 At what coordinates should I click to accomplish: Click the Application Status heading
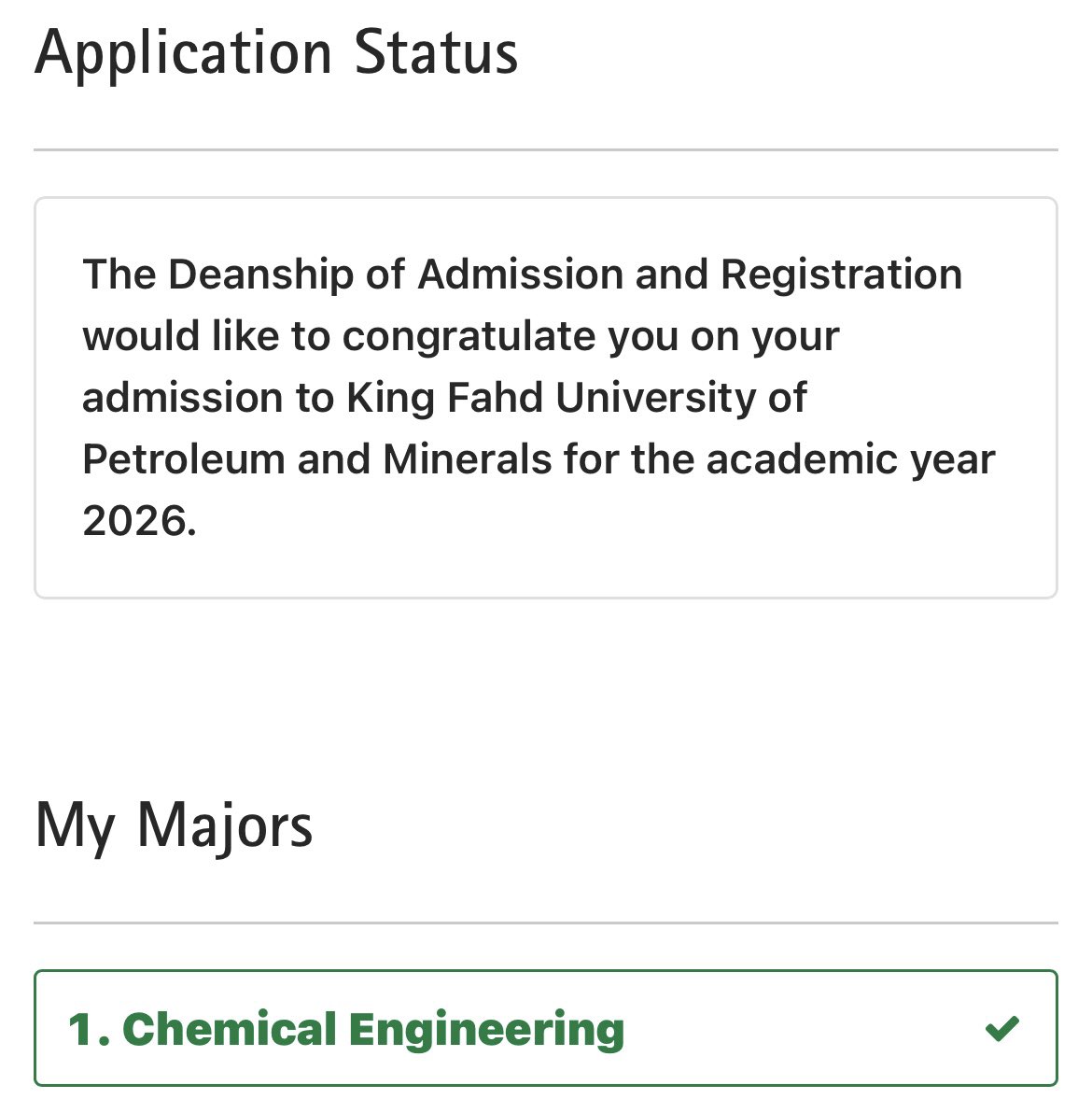276,54
